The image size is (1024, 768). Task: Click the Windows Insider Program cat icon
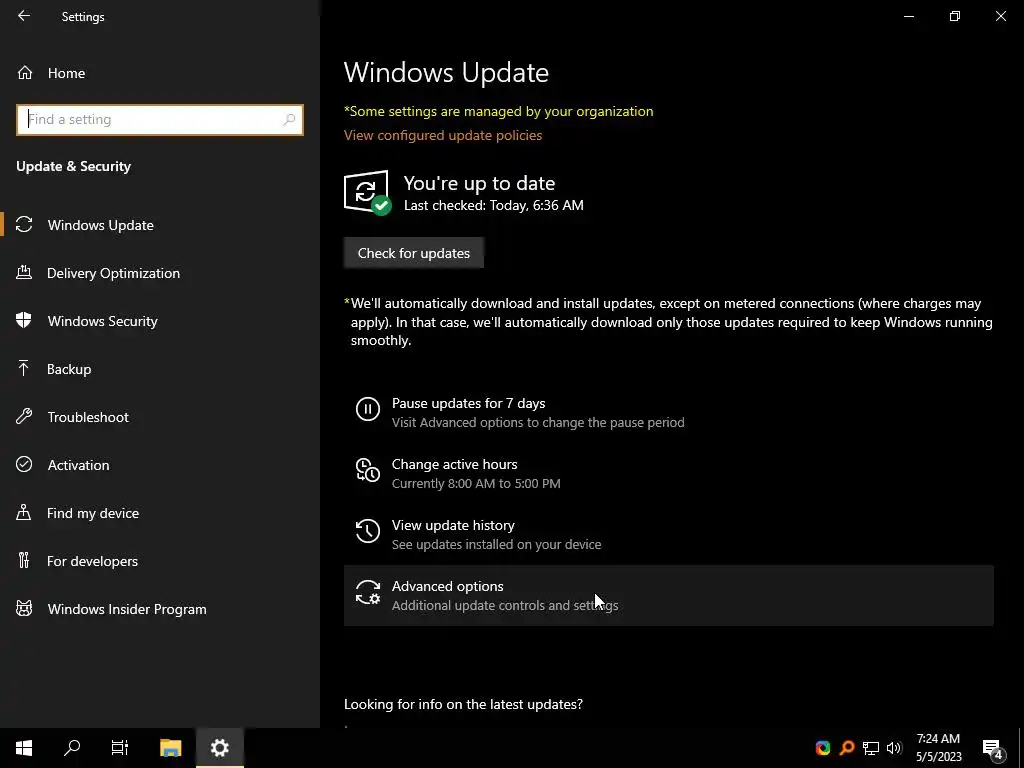(24, 608)
